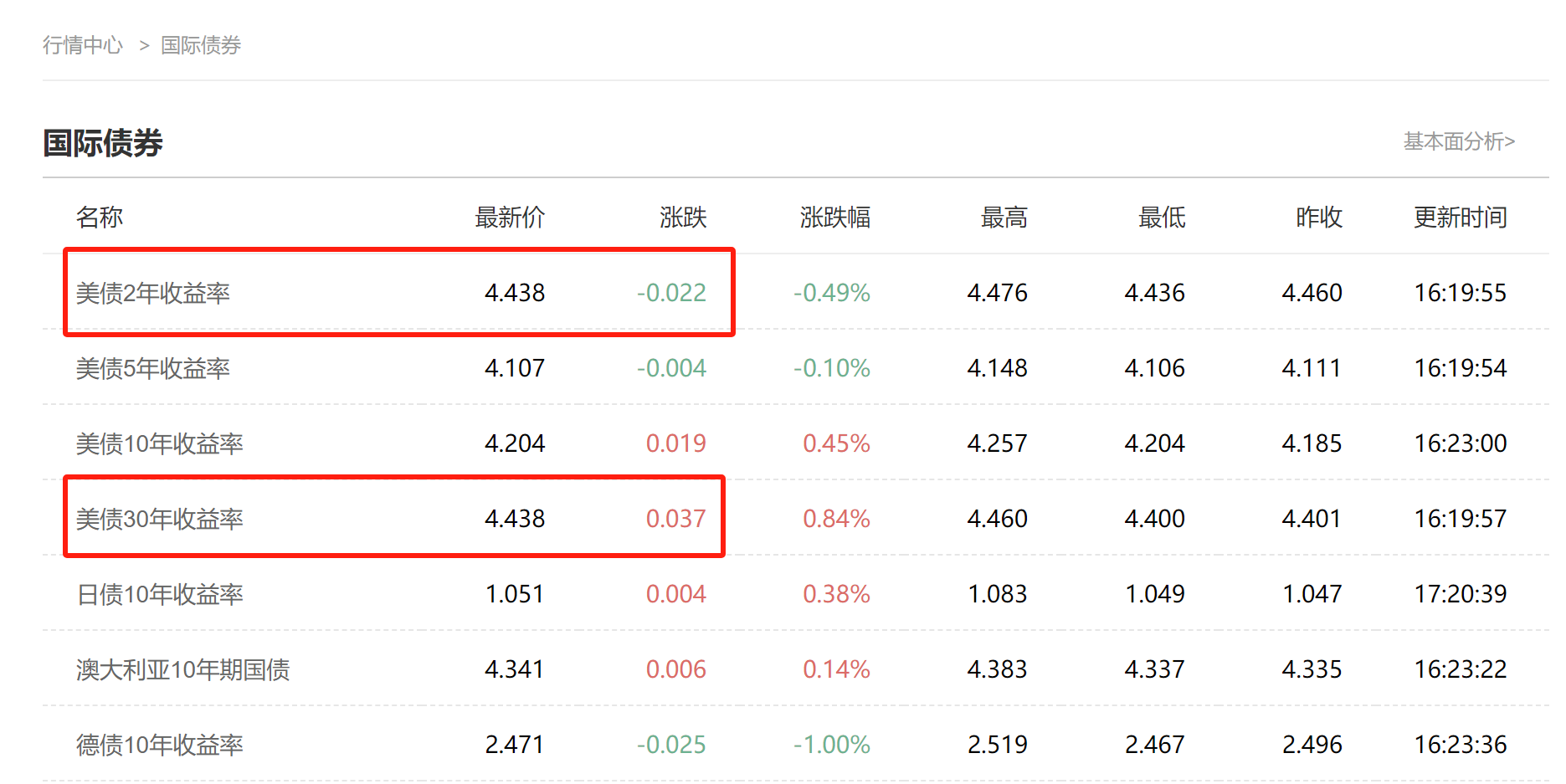Click the 行情中心 breadcrumb link
Viewport: 1566px width, 784px height.
pyautogui.click(x=83, y=45)
